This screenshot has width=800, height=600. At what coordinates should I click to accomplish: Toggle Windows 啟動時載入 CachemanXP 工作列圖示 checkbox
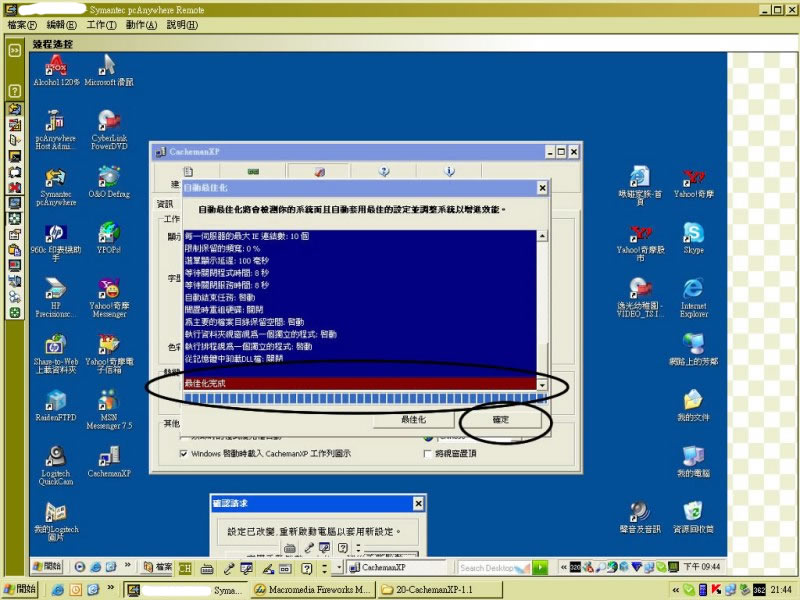tap(184, 454)
